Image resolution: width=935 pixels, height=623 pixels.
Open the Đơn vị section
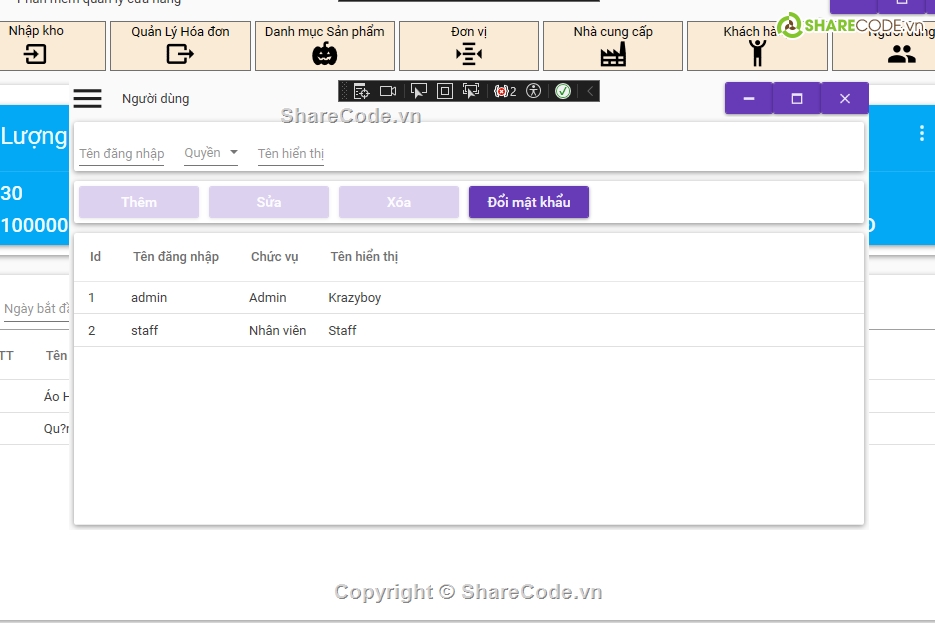(468, 46)
